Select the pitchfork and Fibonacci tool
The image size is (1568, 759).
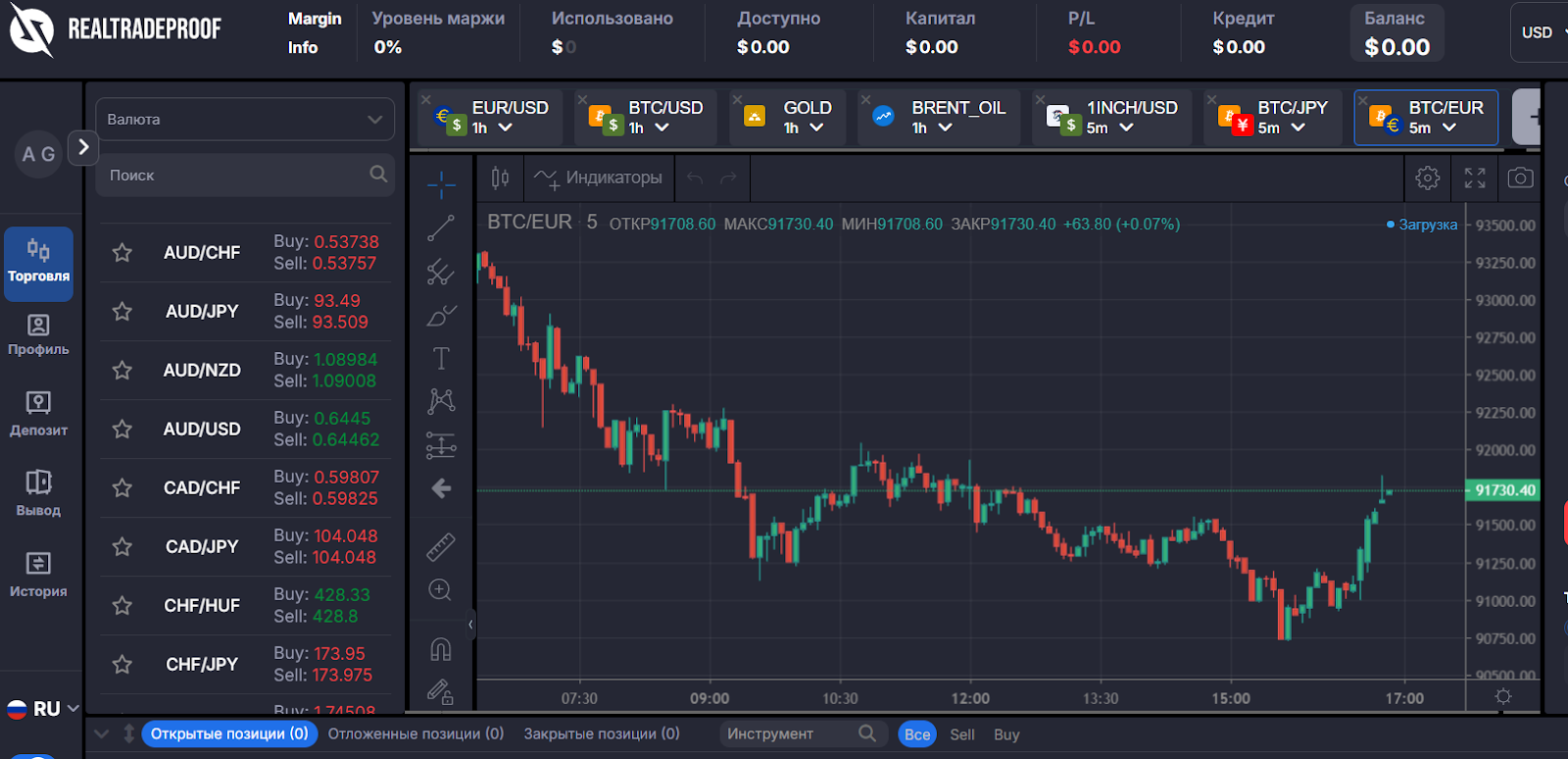441,272
